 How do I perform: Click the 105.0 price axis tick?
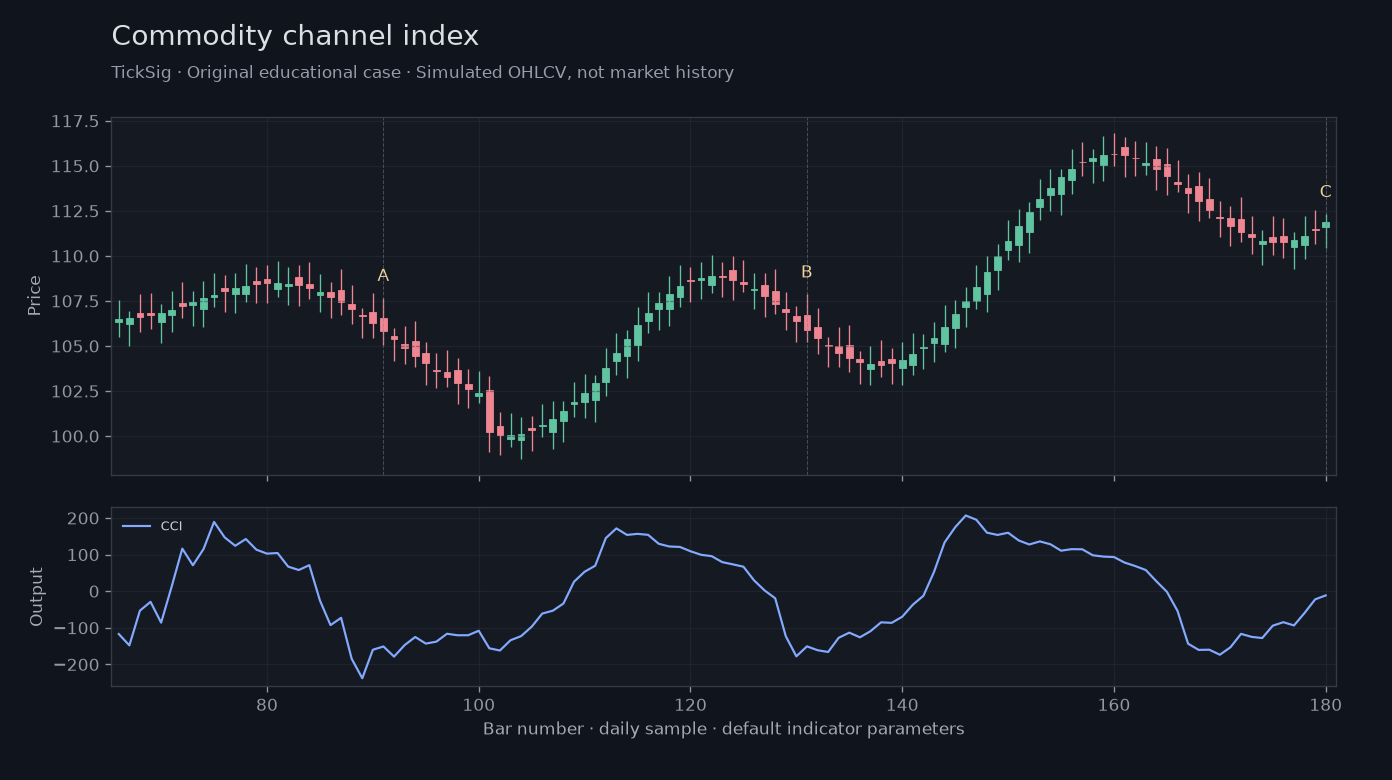click(76, 346)
